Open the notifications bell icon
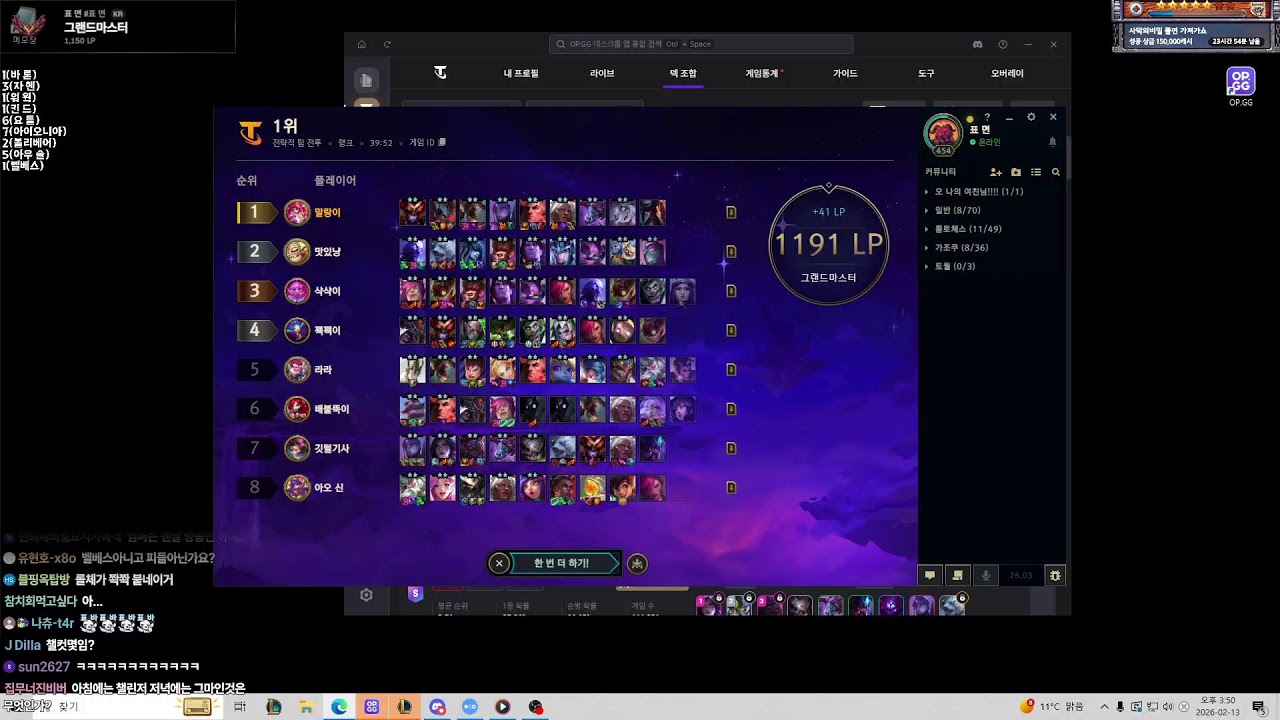This screenshot has width=1280, height=720. pos(1052,142)
